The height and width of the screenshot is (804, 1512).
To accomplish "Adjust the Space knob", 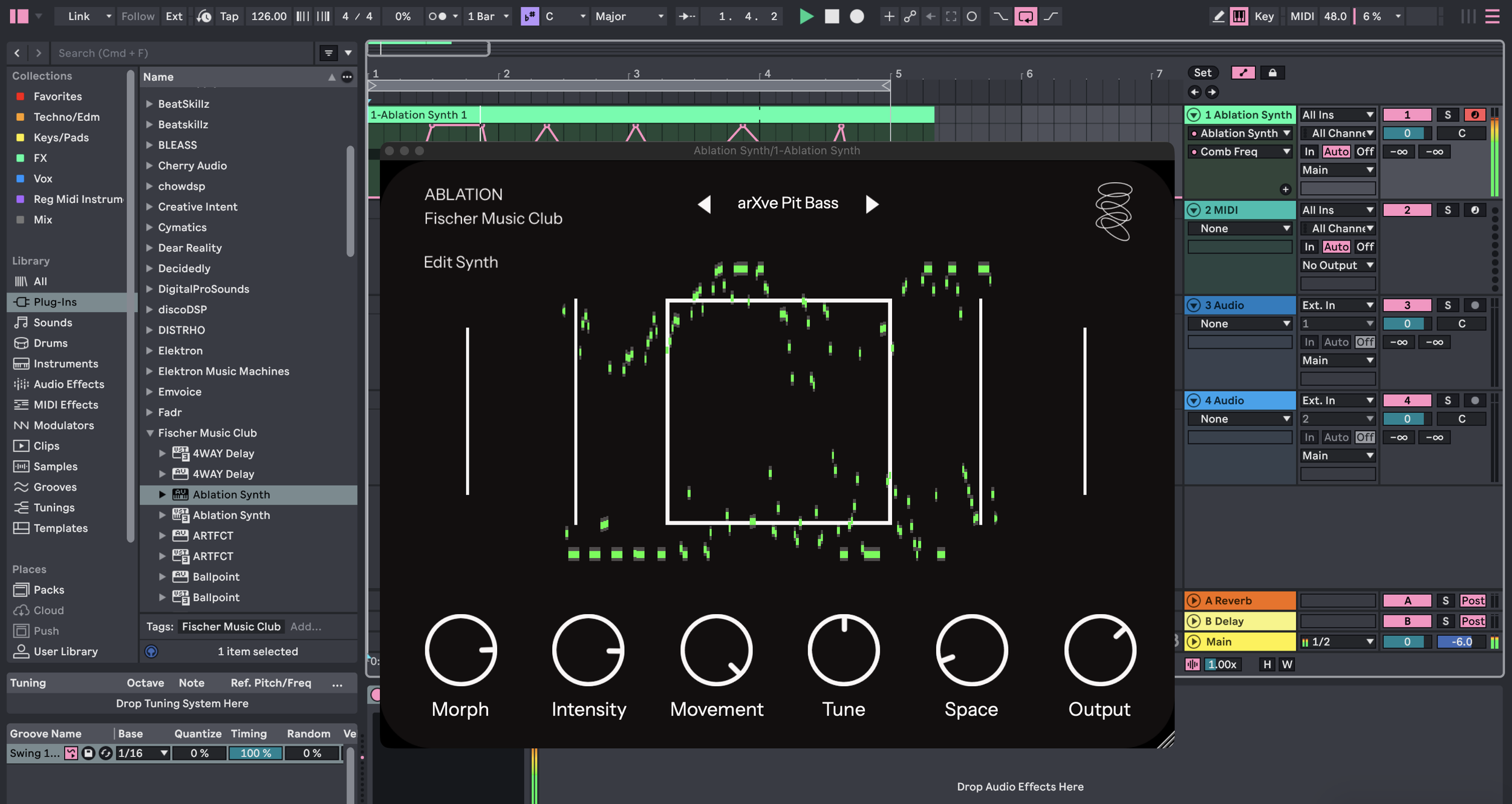I will [971, 650].
